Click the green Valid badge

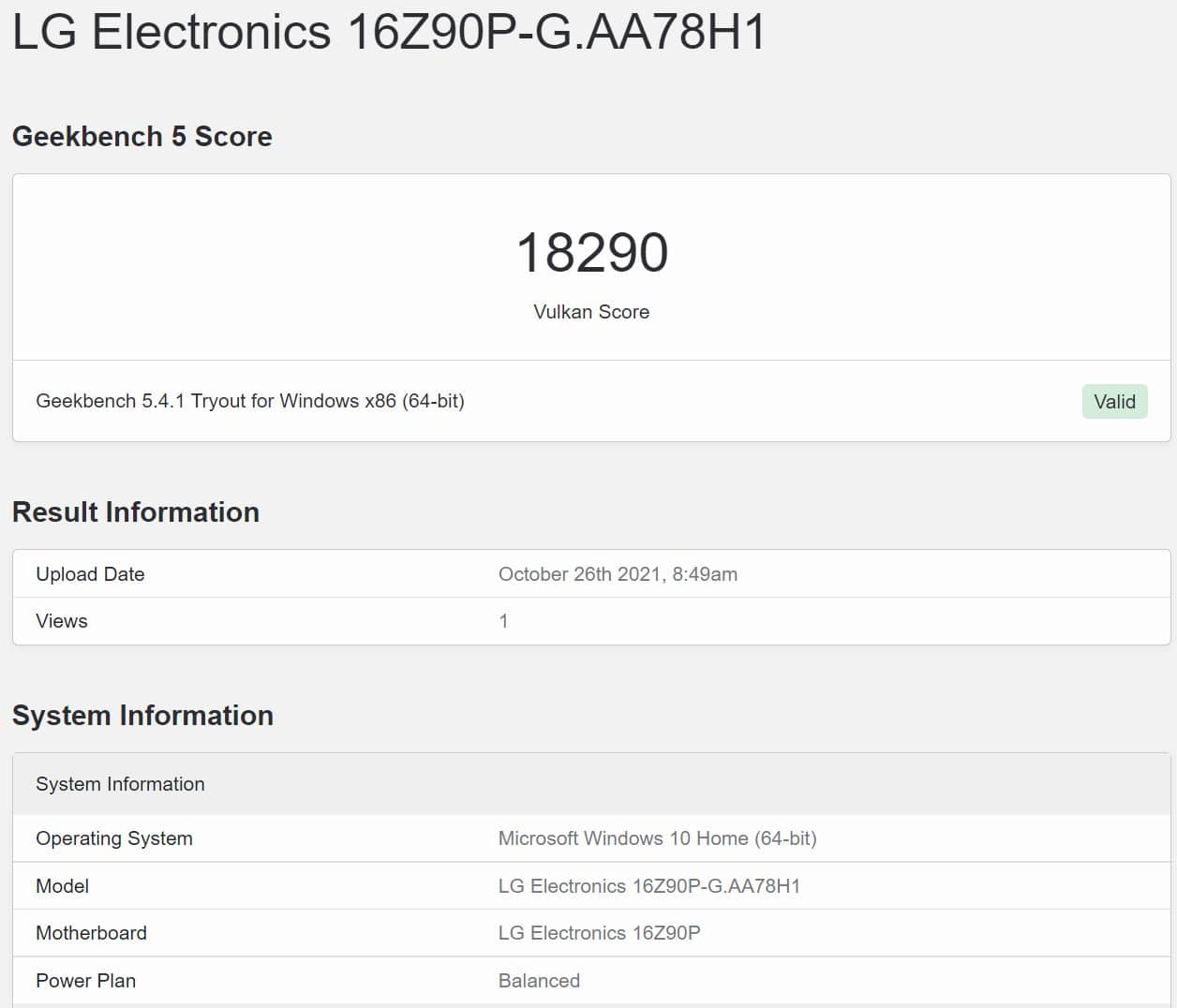point(1114,401)
